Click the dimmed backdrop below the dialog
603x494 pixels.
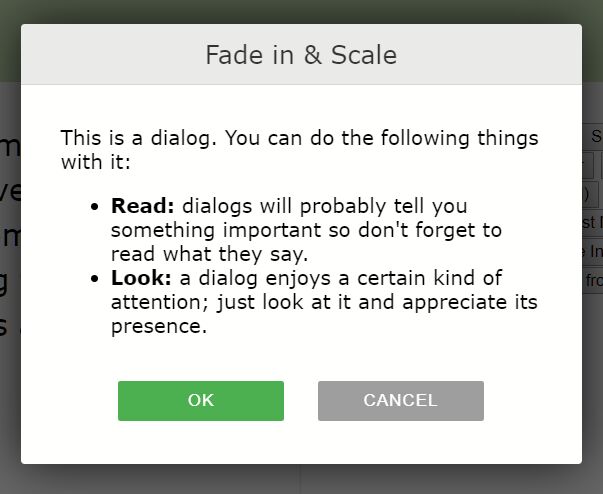click(x=300, y=480)
